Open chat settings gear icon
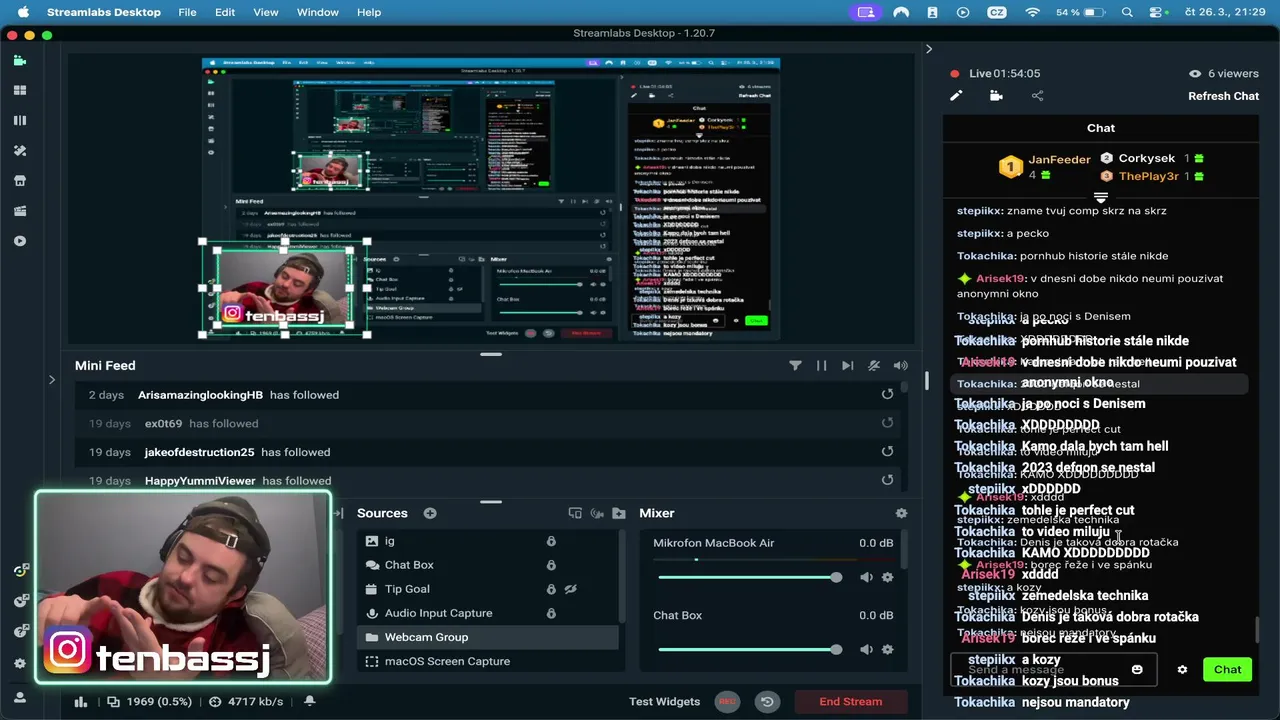This screenshot has width=1280, height=720. click(x=1182, y=670)
